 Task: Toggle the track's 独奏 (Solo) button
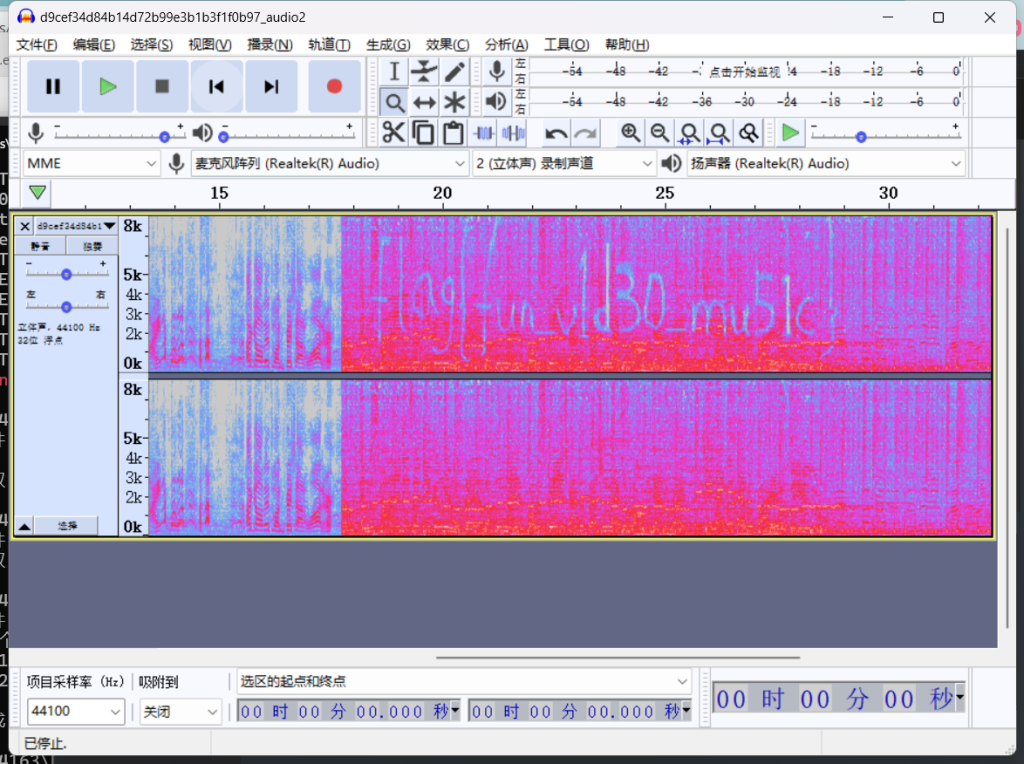click(x=92, y=246)
